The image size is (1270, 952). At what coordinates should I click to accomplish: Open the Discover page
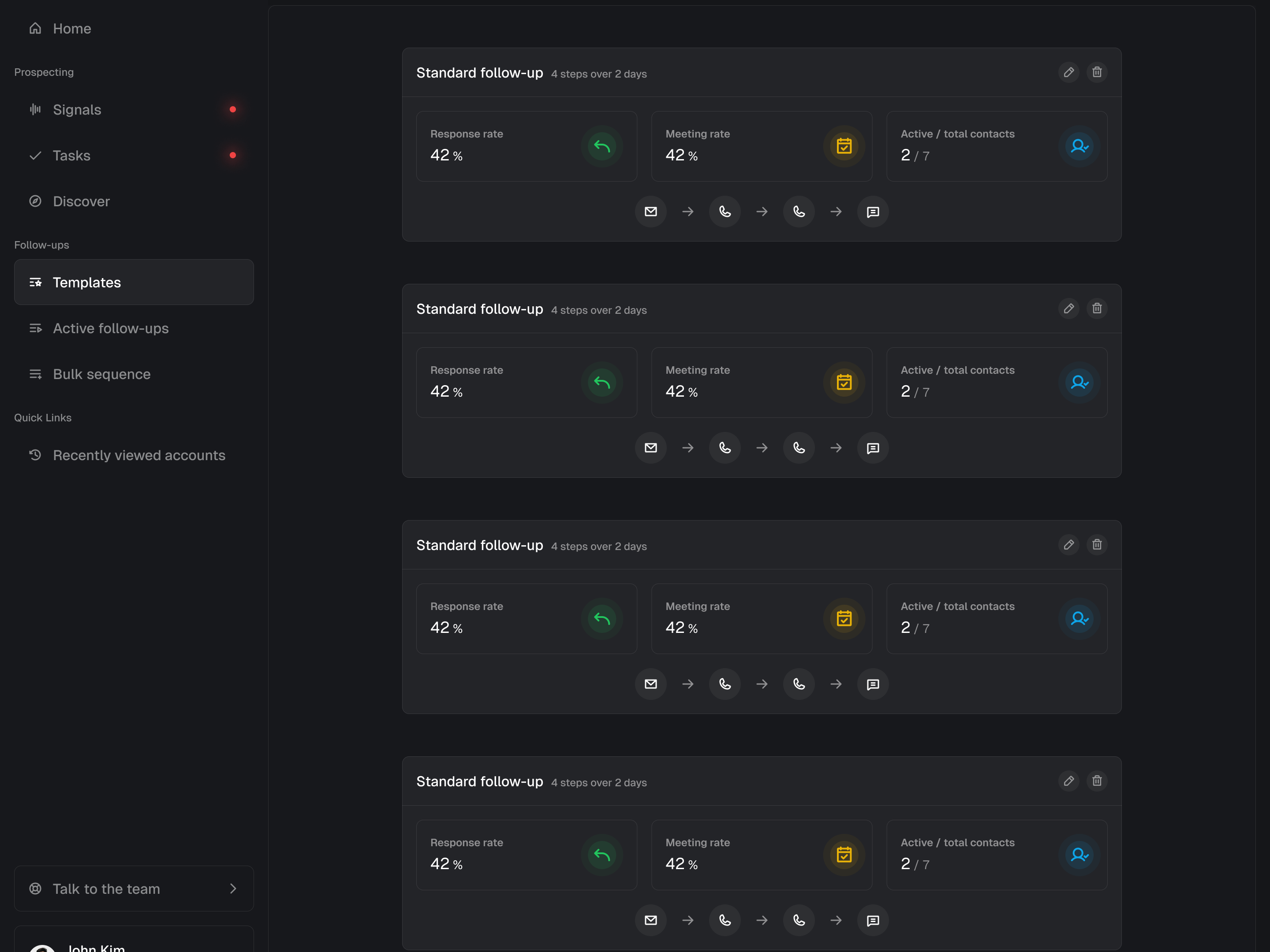(81, 201)
